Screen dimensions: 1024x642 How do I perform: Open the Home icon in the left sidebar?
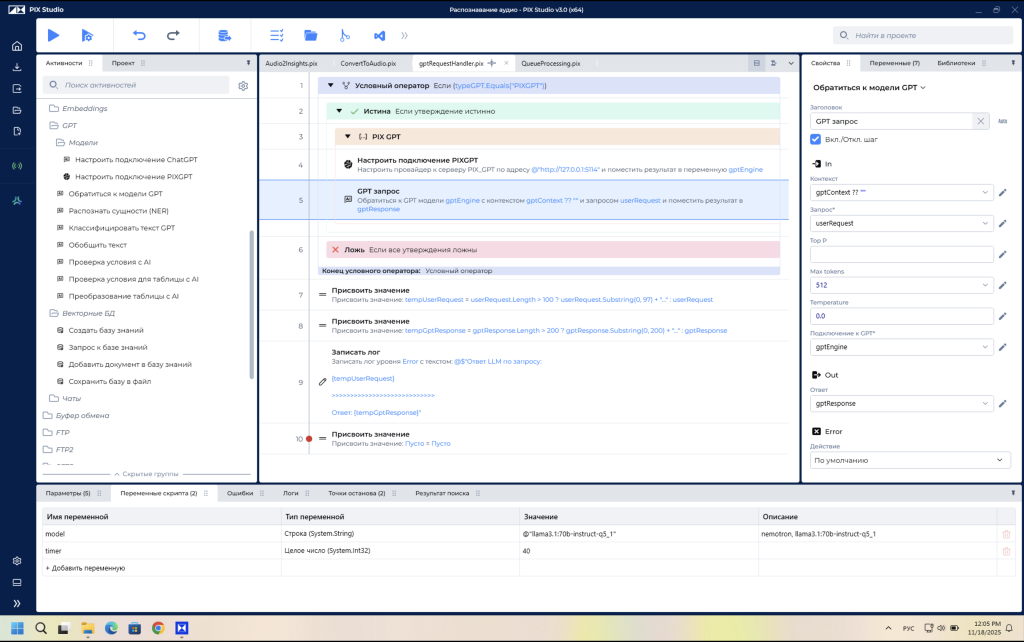click(17, 46)
